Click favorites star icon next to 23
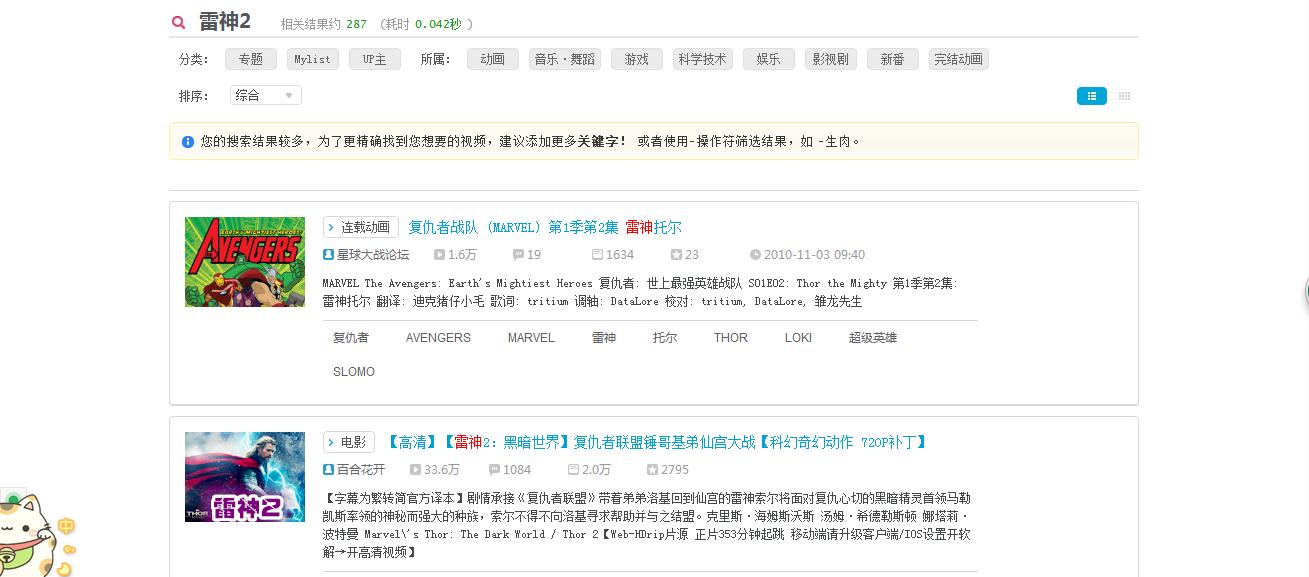 point(676,255)
